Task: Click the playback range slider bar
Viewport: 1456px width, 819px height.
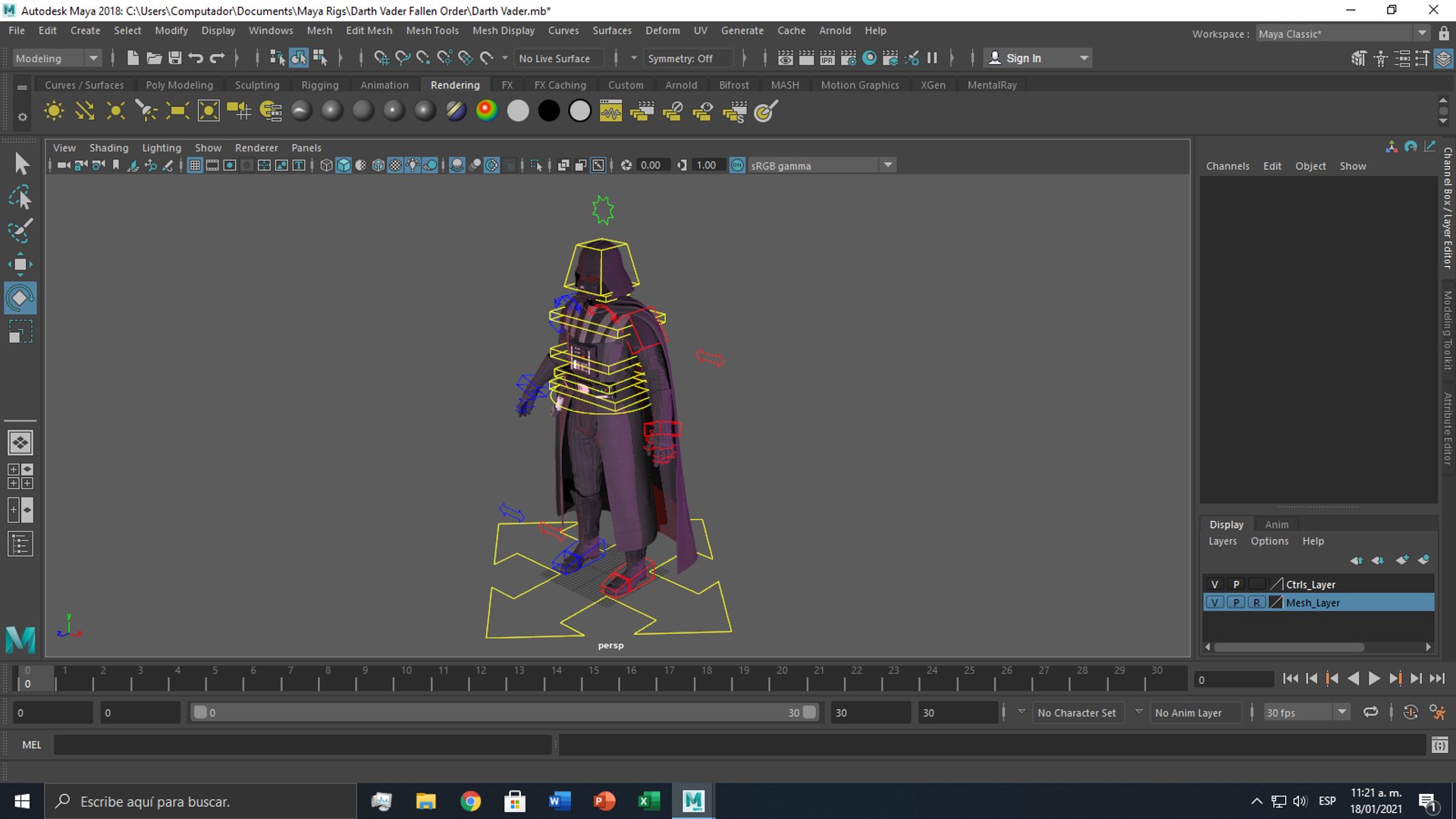Action: 504,713
